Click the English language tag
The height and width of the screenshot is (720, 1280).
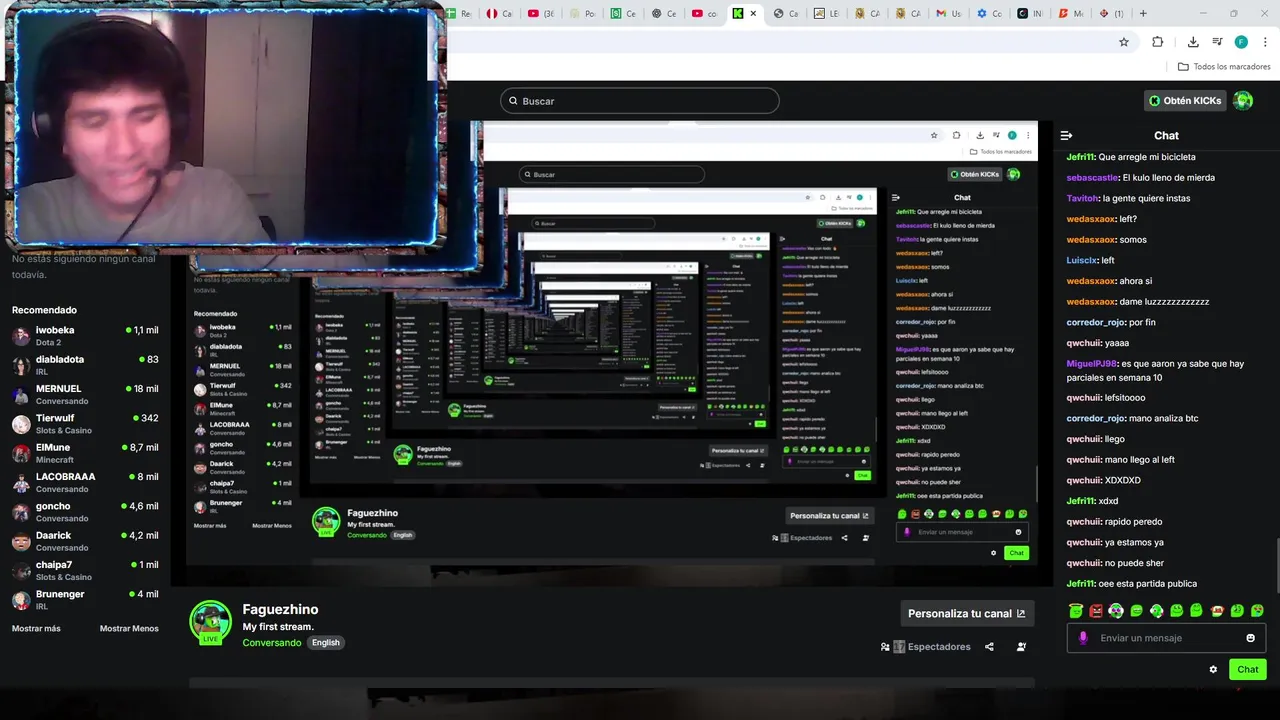point(326,642)
